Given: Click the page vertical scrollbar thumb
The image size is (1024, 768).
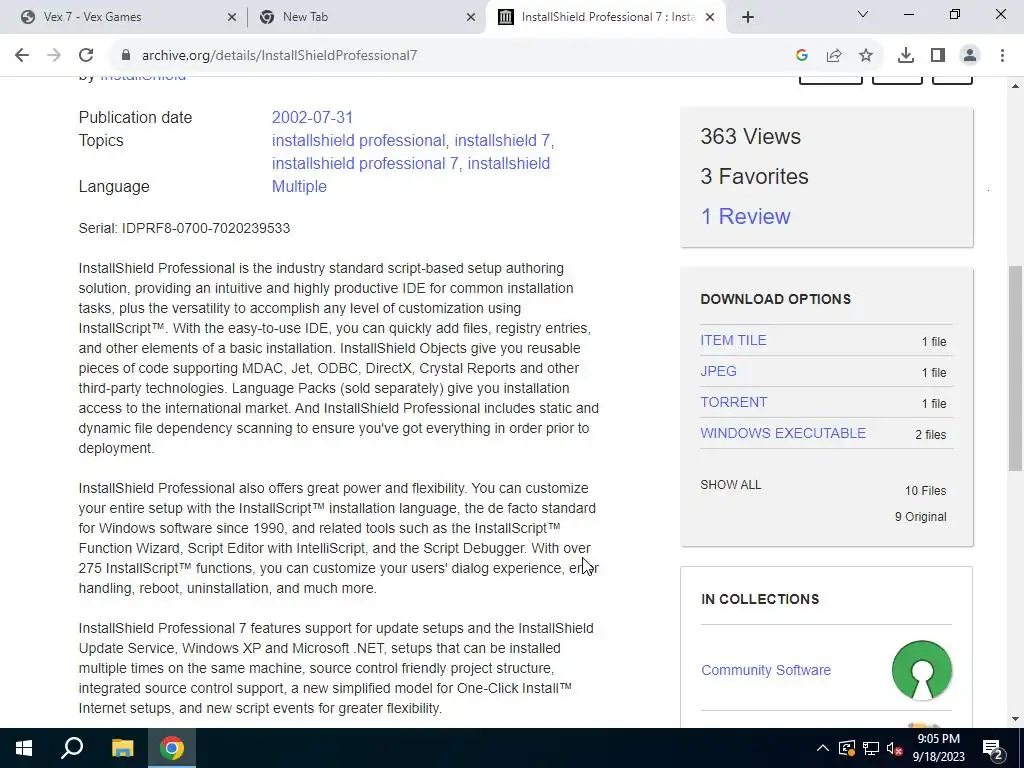Looking at the screenshot, I should click(1015, 368).
